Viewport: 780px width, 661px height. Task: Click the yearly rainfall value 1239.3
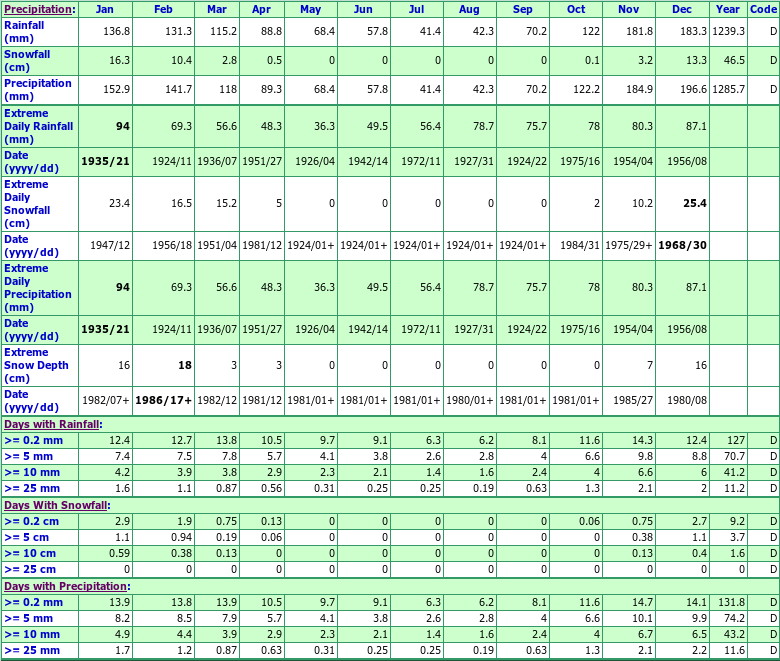coord(728,31)
